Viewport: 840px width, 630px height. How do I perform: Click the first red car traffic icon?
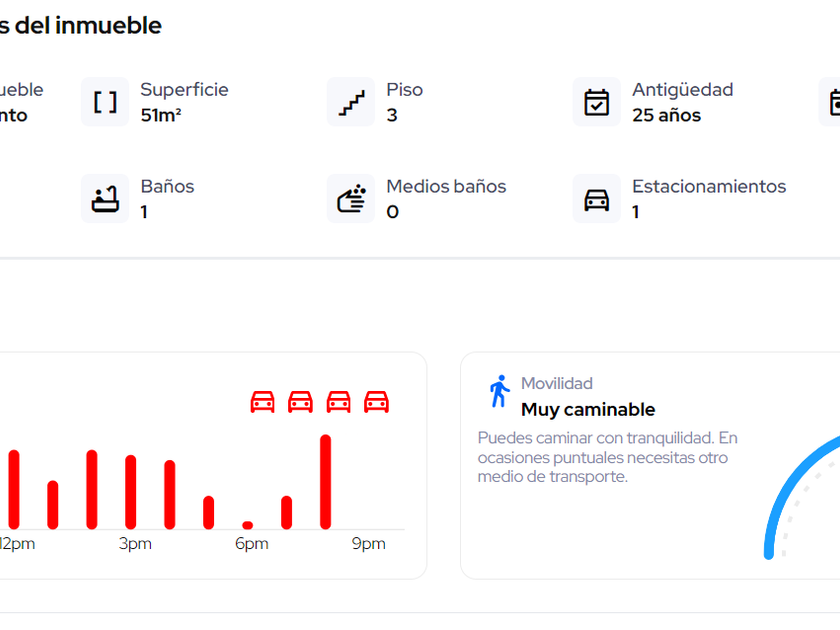point(262,402)
